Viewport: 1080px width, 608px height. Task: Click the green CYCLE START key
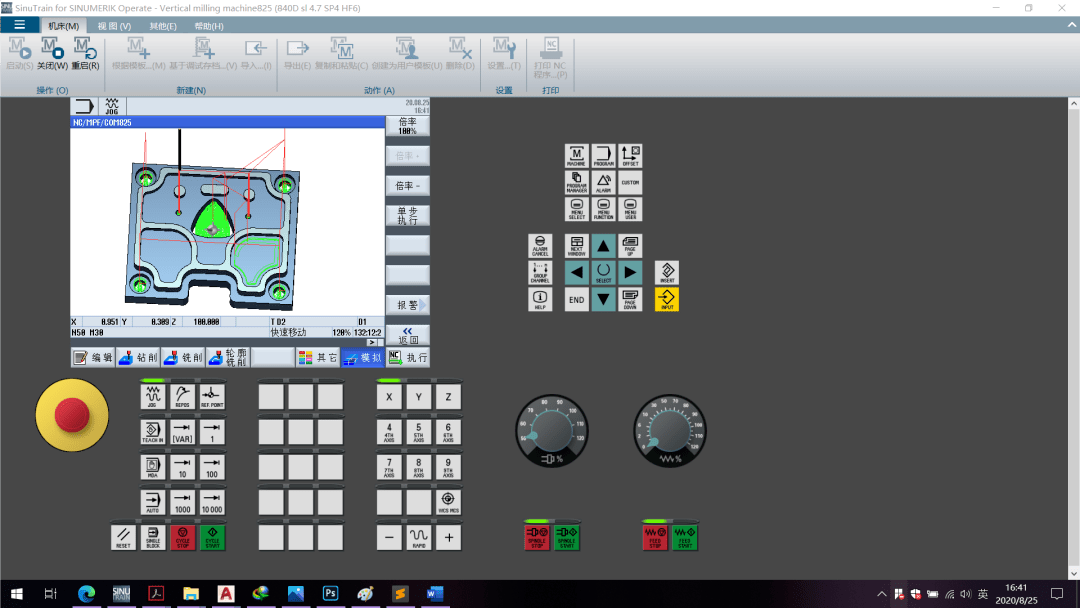pyautogui.click(x=212, y=537)
